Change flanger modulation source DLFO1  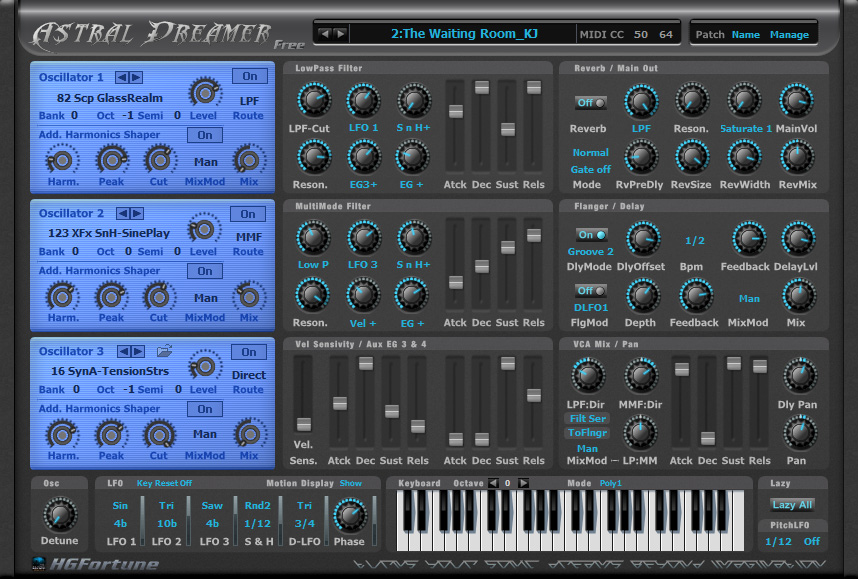[x=591, y=308]
